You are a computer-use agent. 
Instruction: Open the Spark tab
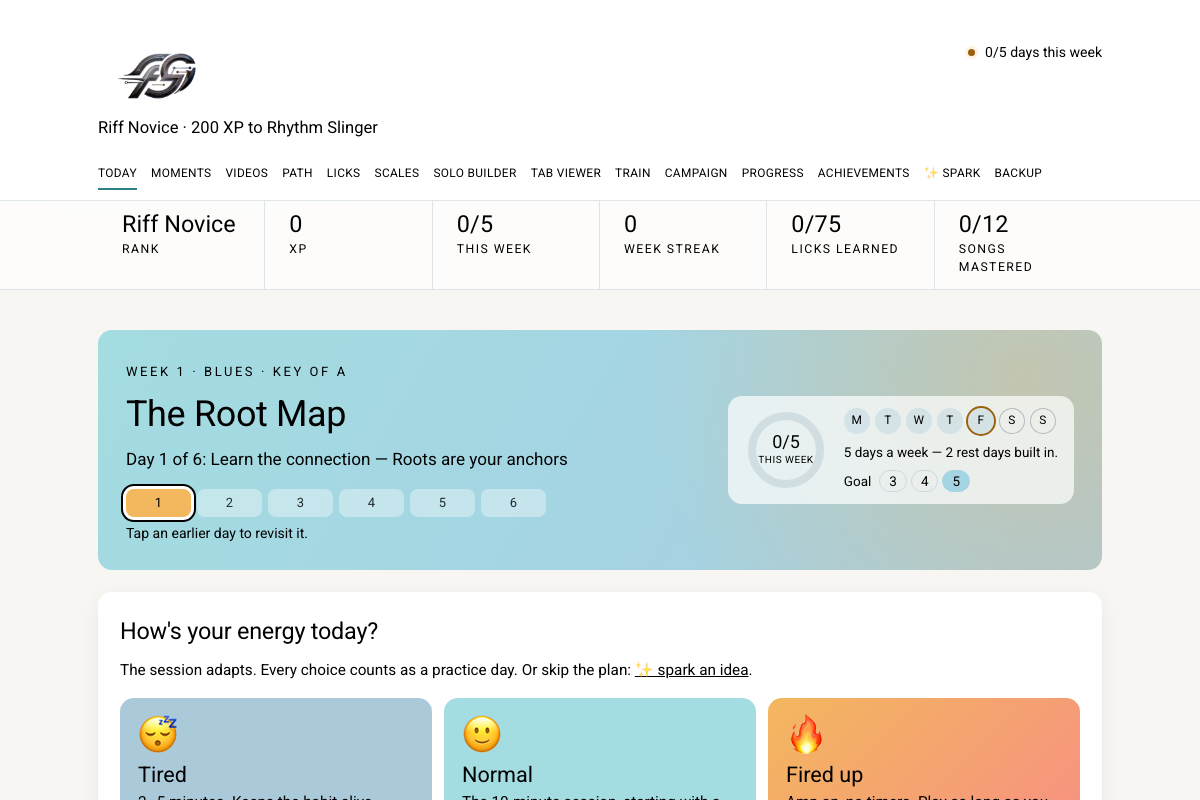point(952,173)
